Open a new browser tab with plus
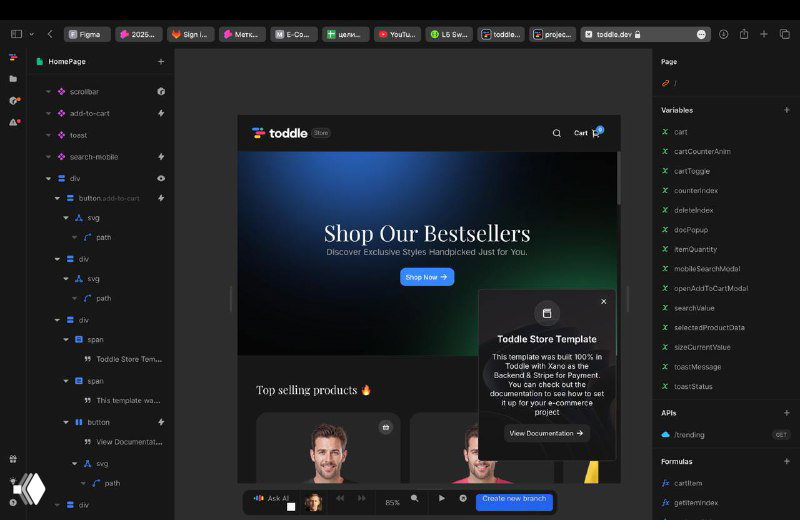This screenshot has width=800, height=520. coord(764,34)
